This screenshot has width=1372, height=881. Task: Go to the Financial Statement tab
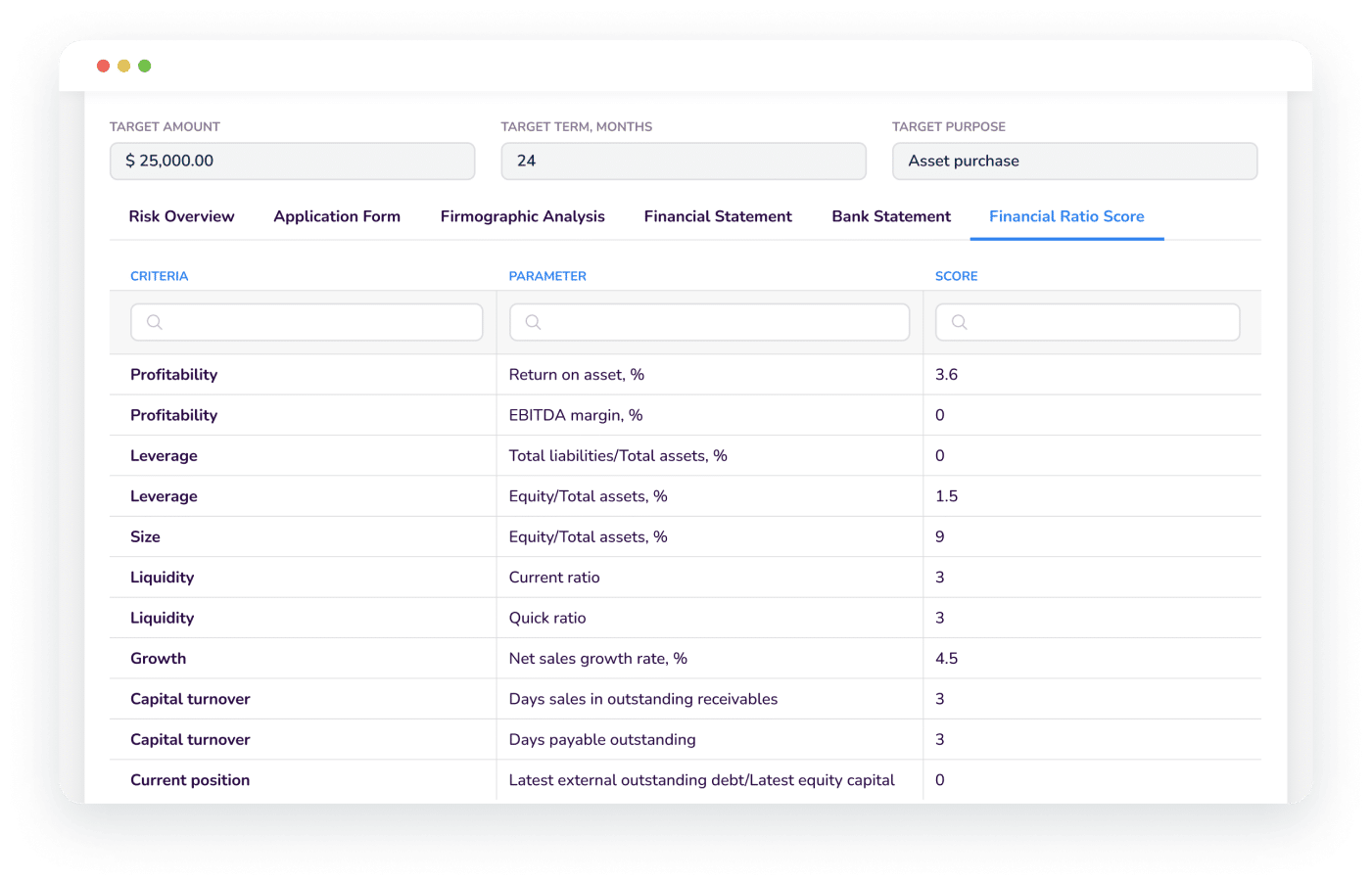coord(718,216)
